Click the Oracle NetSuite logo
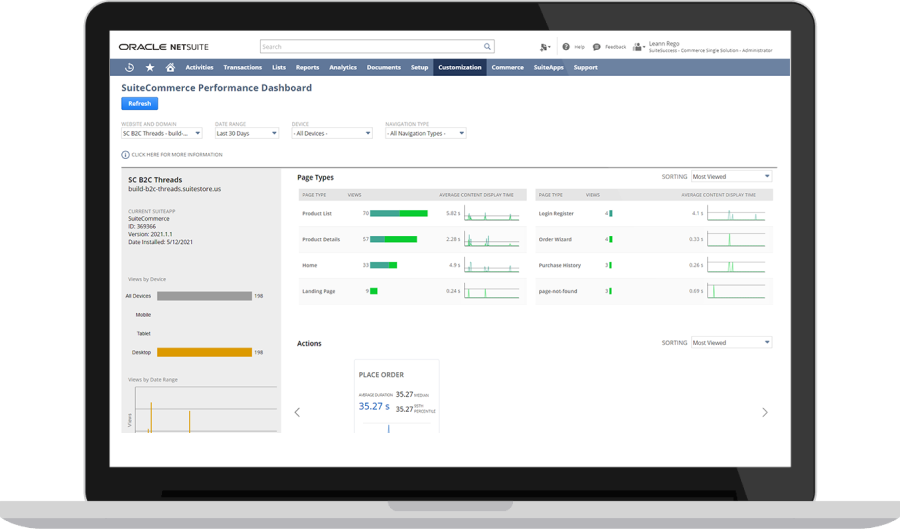 (x=164, y=47)
